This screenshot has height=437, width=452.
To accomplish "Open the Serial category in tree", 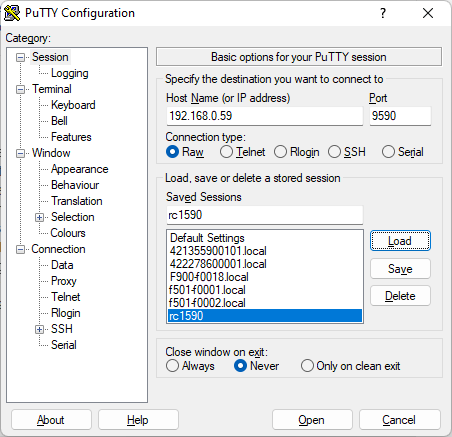I will tap(64, 345).
